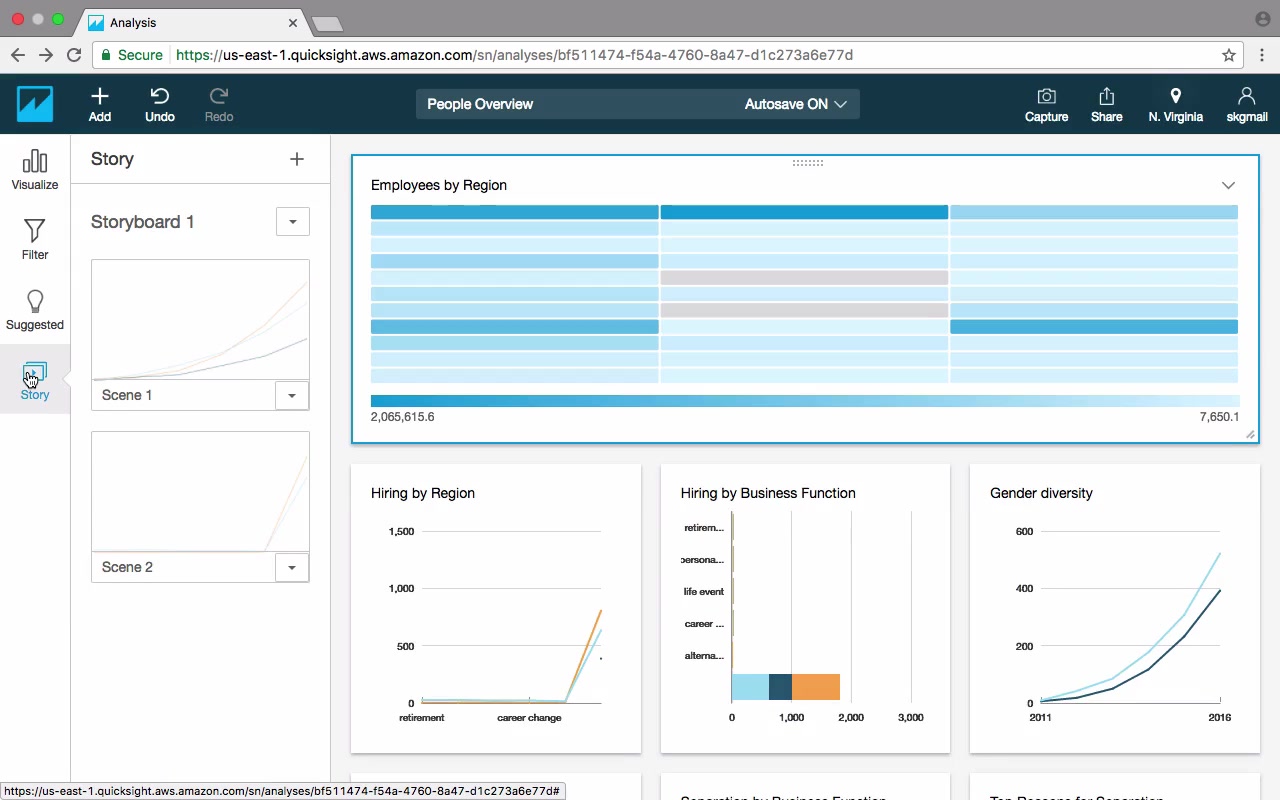
Task: Click the 2,065,615.6 legend value
Action: click(402, 417)
